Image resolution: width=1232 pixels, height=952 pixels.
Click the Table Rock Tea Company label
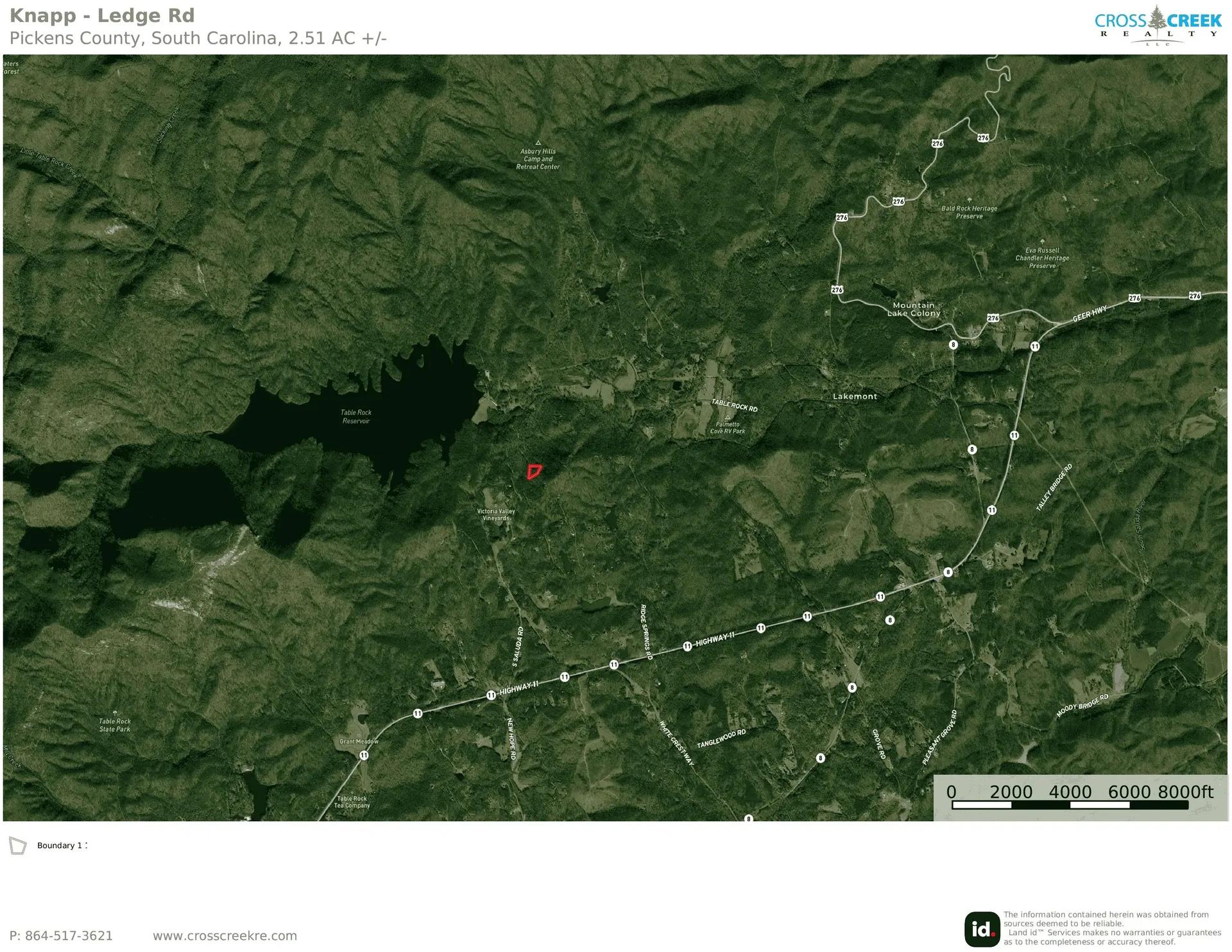tap(352, 802)
